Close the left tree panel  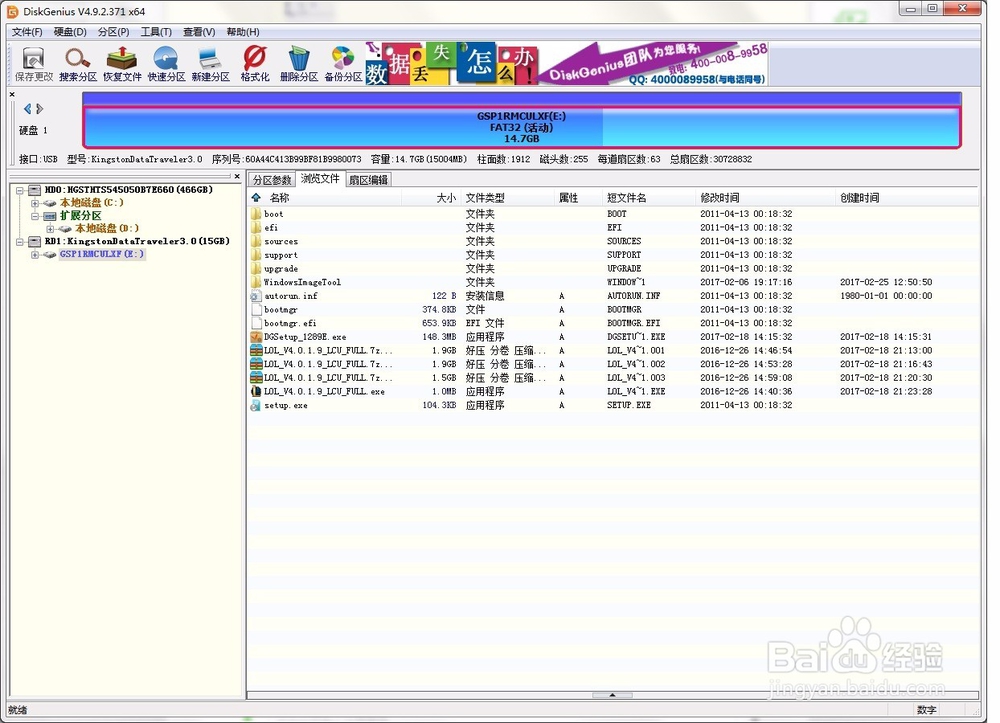[x=237, y=177]
